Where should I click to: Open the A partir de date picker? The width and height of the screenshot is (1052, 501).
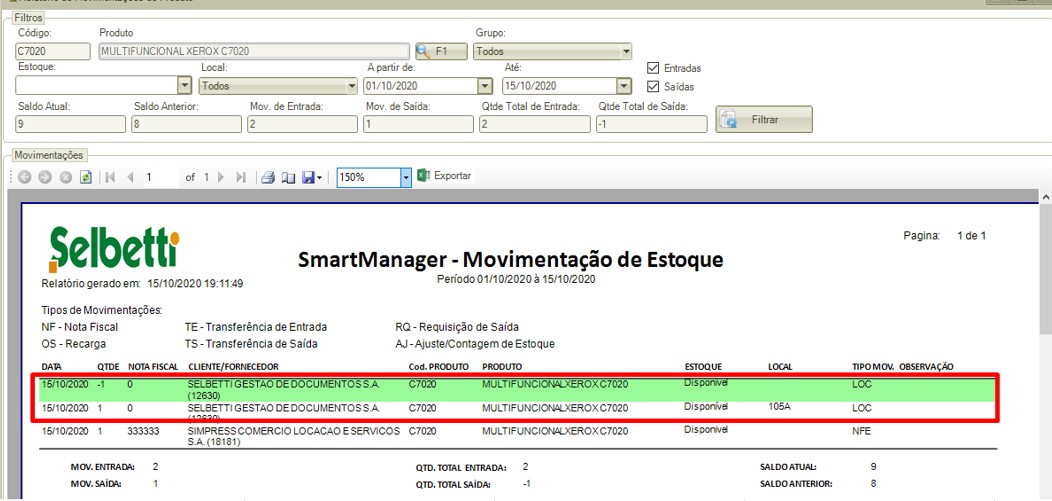pyautogui.click(x=484, y=86)
